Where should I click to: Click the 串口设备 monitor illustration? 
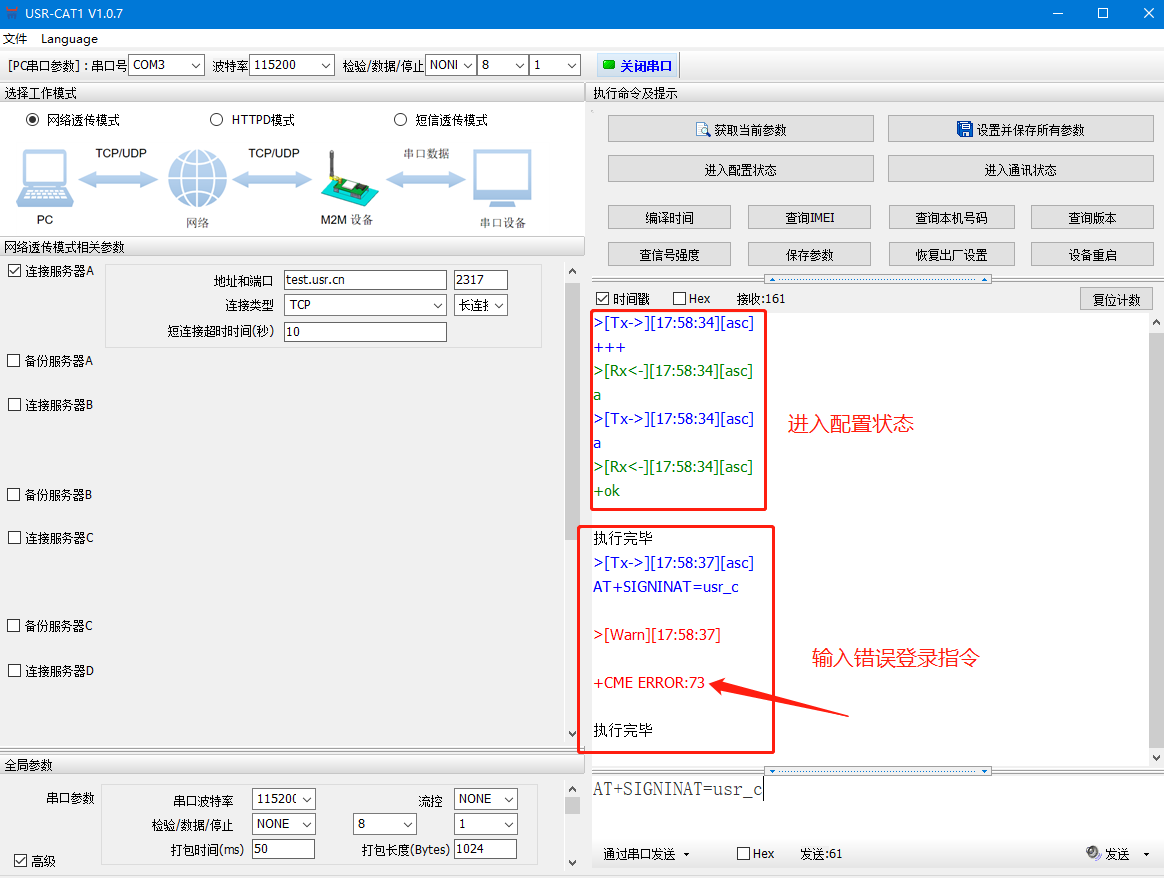coord(502,178)
